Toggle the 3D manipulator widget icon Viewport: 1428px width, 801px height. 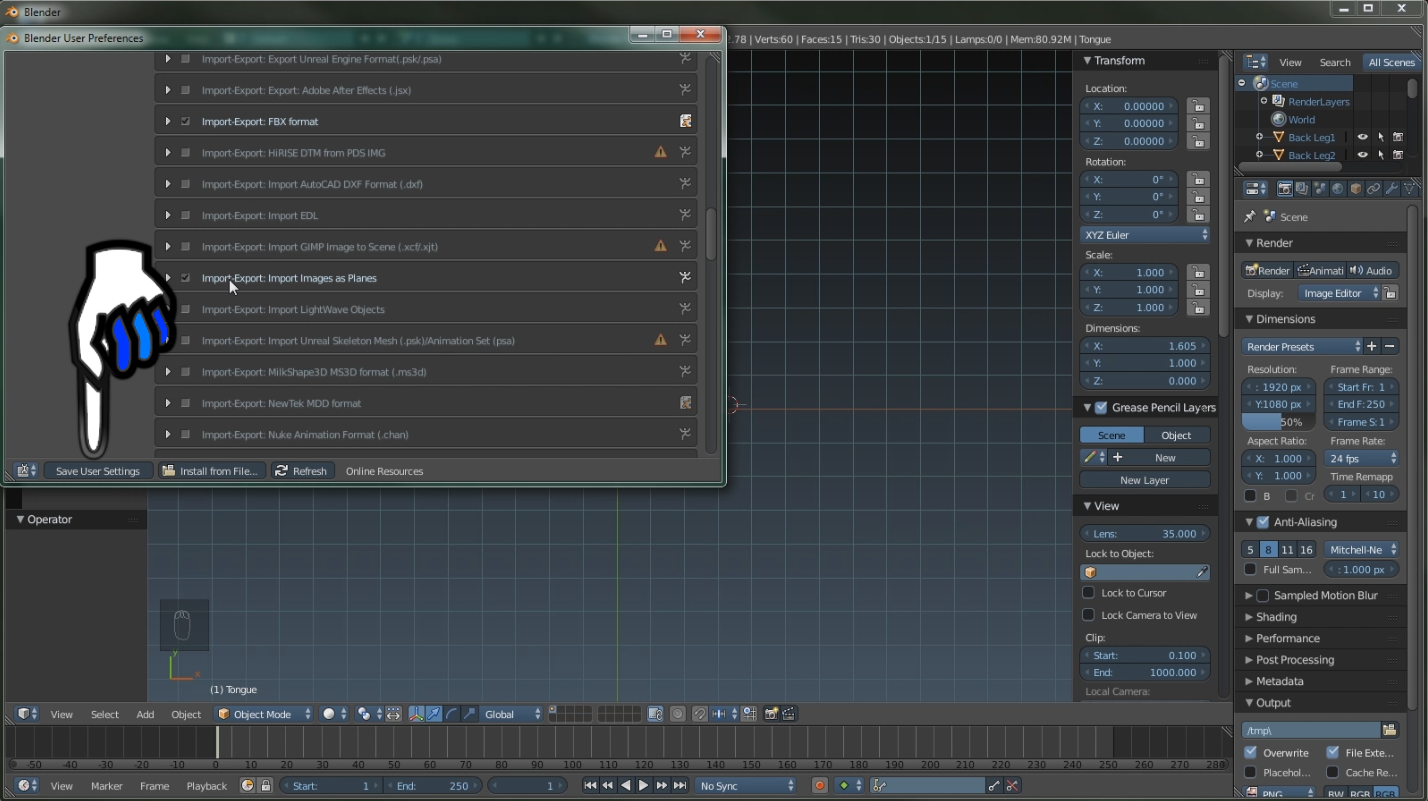(416, 714)
